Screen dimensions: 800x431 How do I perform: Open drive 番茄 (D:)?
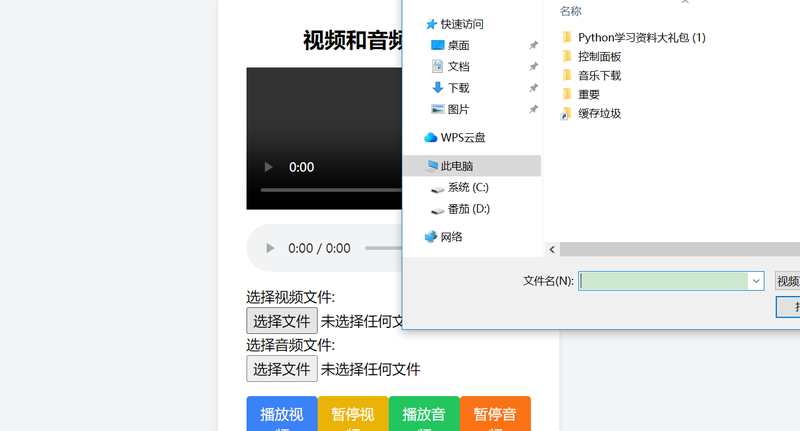tap(468, 209)
